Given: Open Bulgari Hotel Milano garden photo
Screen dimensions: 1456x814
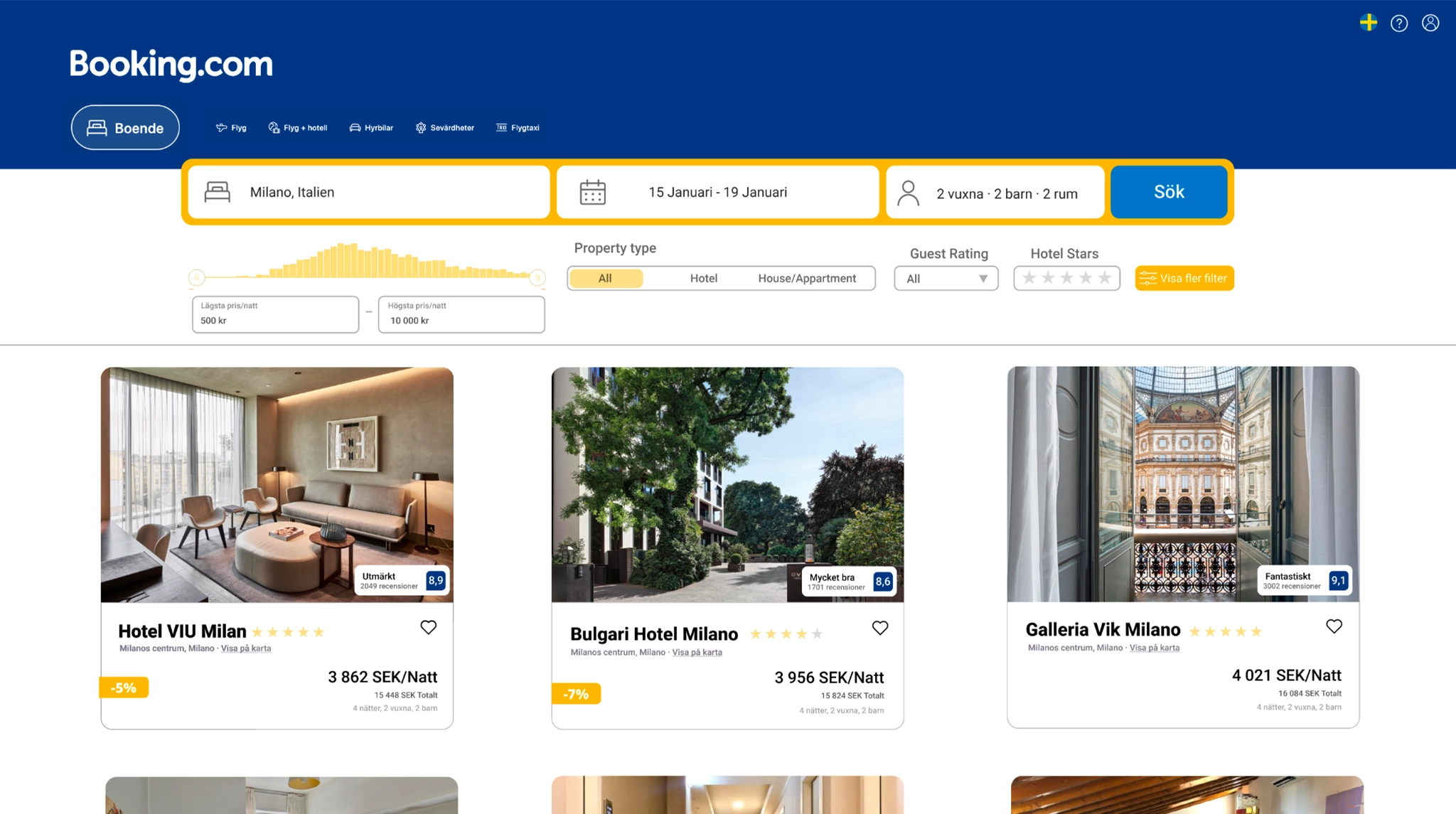Looking at the screenshot, I should tap(727, 485).
